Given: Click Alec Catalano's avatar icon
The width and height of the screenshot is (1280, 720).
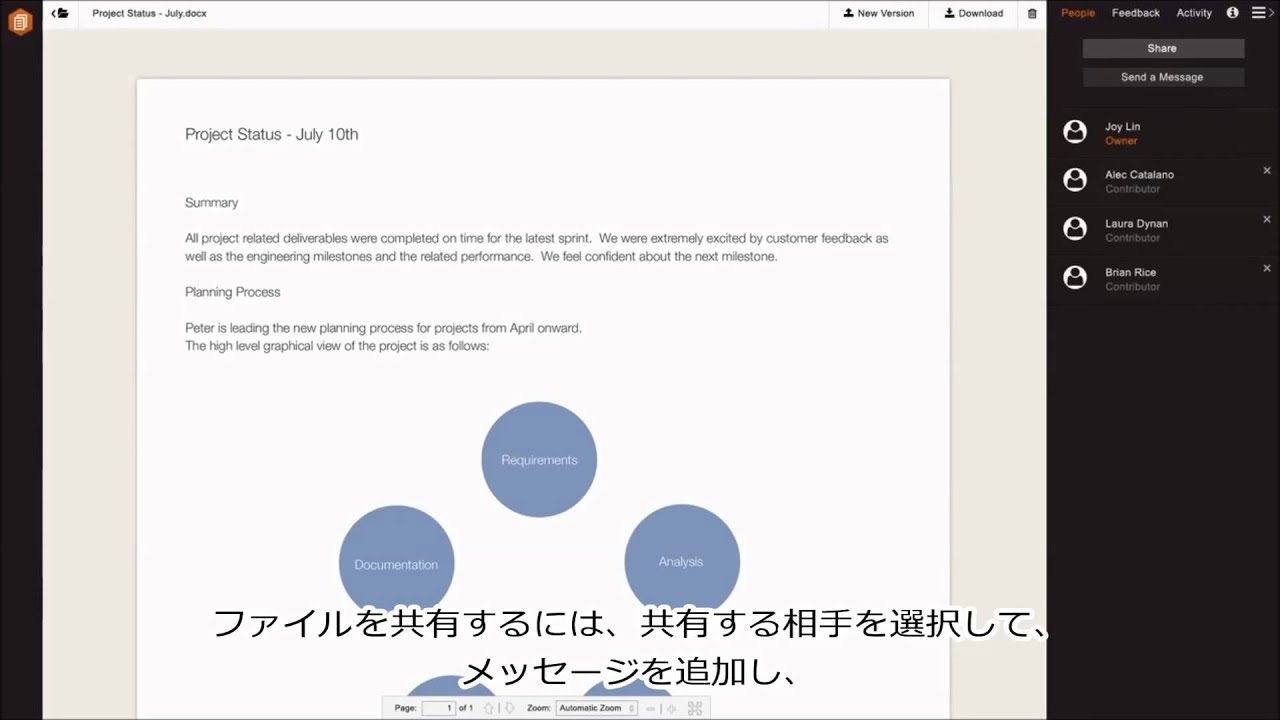Looking at the screenshot, I should click(x=1075, y=180).
